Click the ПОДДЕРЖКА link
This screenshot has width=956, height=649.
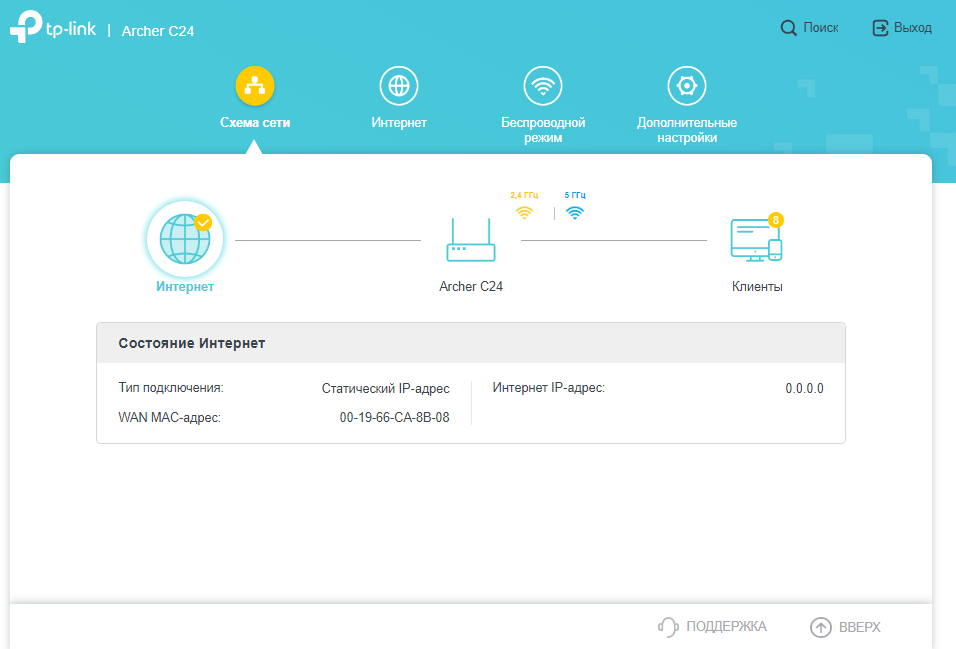tap(726, 627)
